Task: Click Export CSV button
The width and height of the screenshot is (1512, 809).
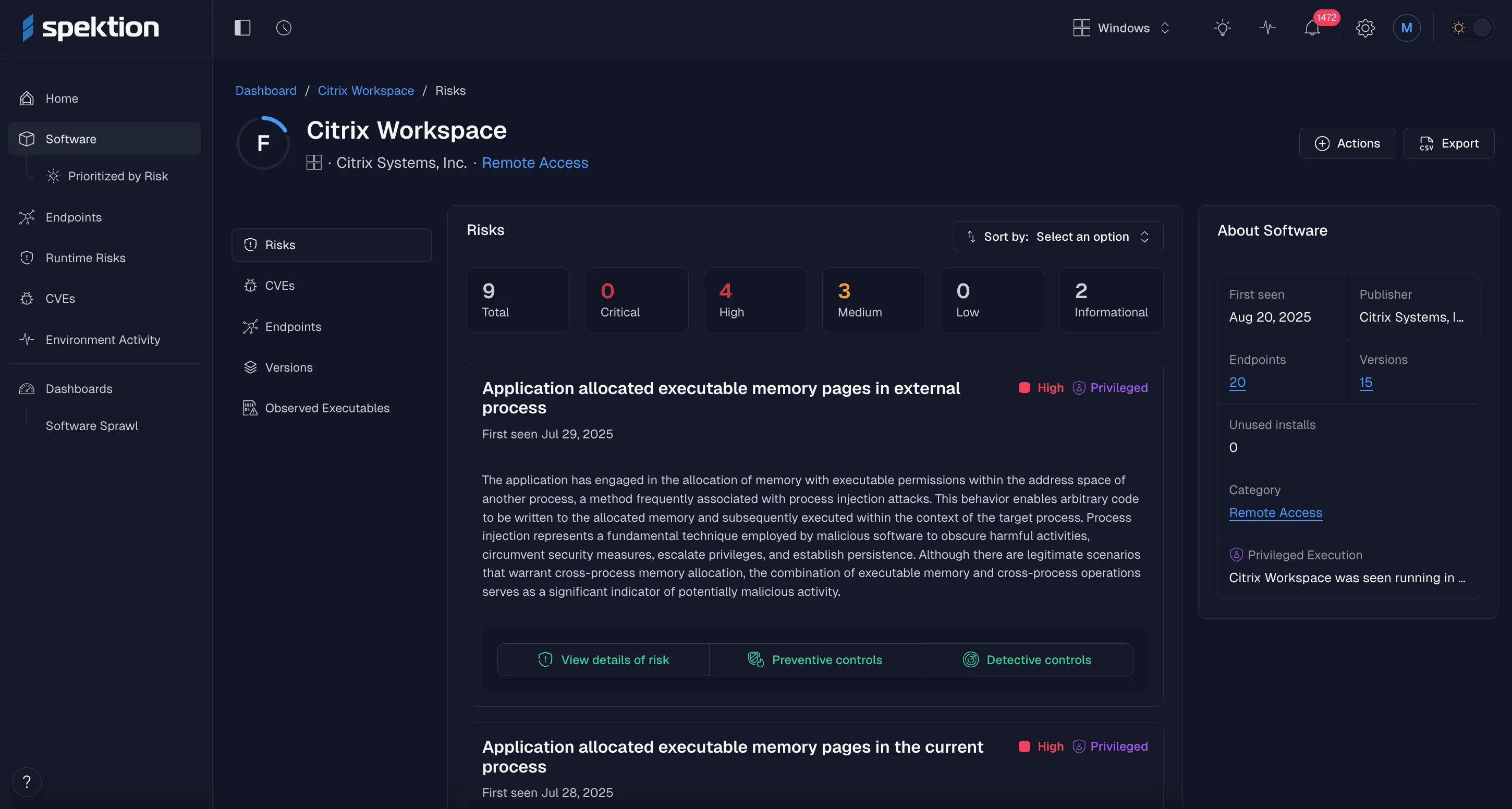Action: tap(1448, 143)
